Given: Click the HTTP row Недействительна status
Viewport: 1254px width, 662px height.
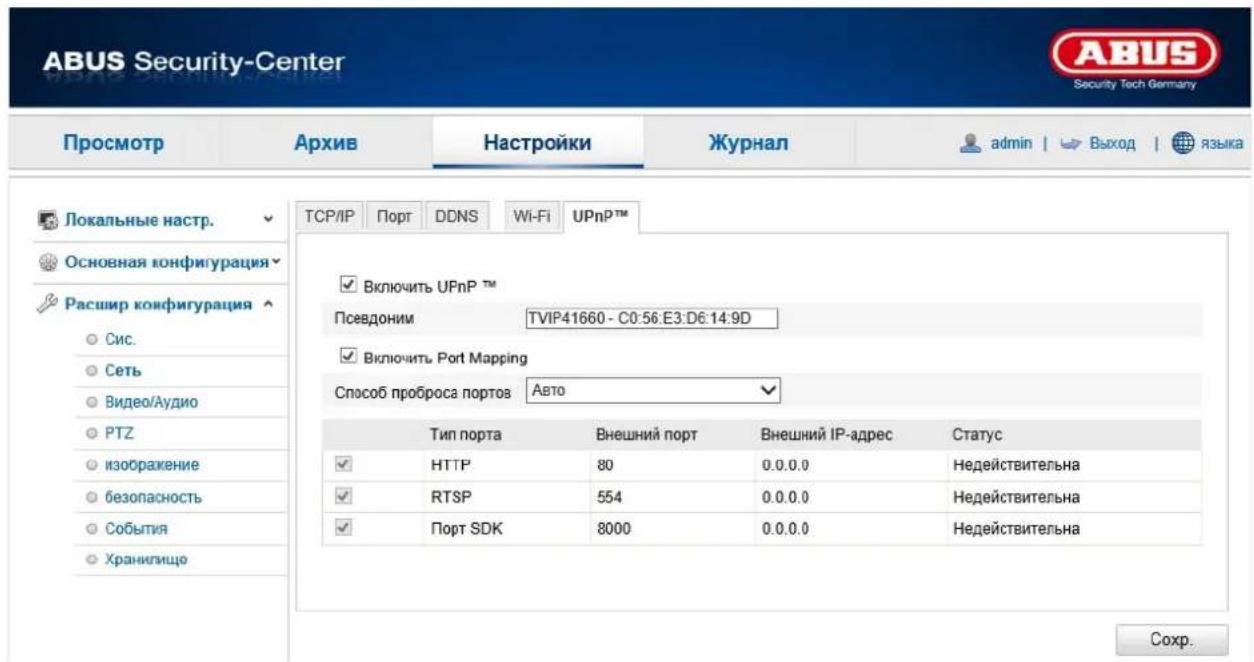Looking at the screenshot, I should click(x=1016, y=465).
